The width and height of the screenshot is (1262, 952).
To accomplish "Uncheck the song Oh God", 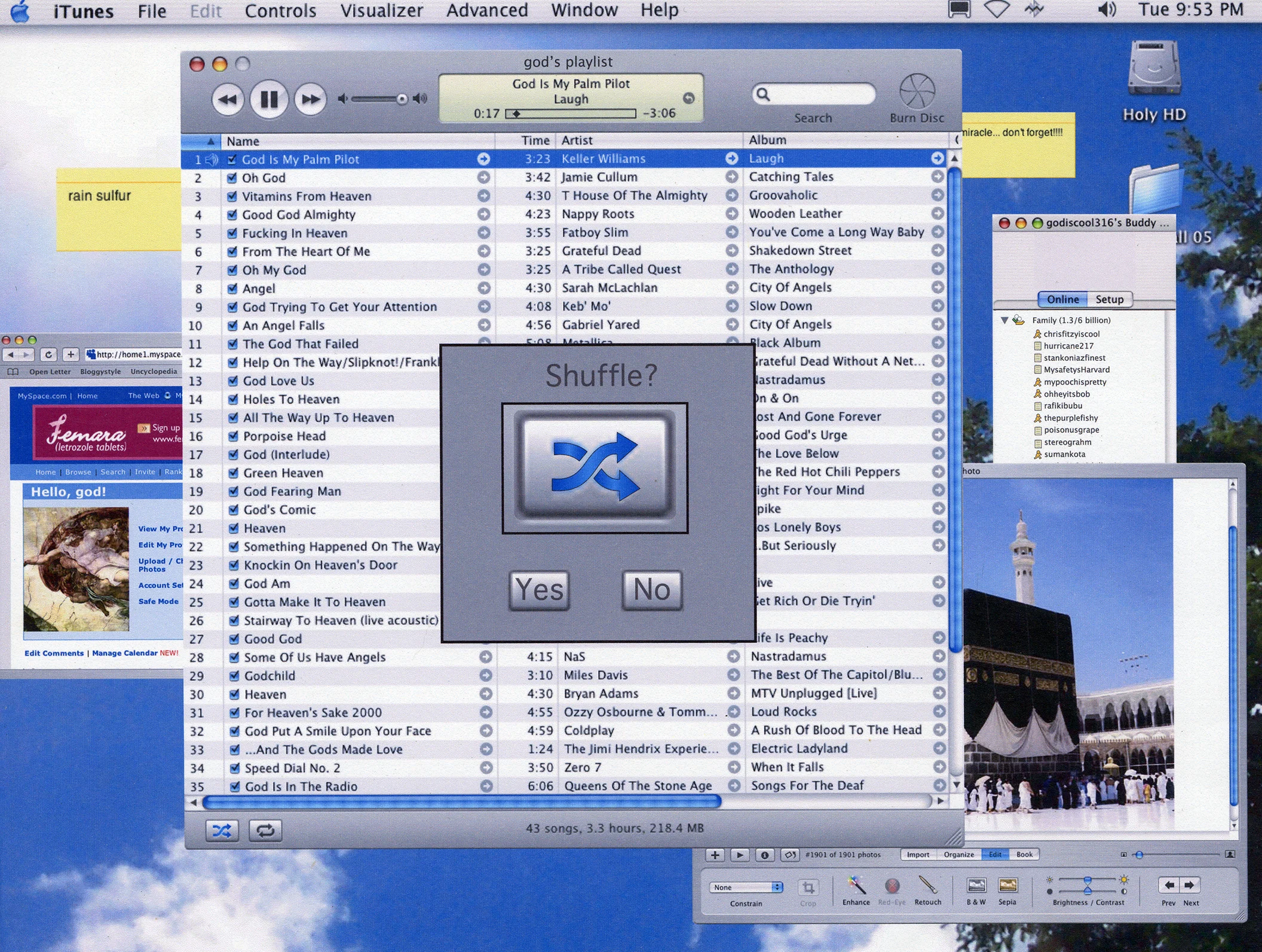I will [232, 178].
